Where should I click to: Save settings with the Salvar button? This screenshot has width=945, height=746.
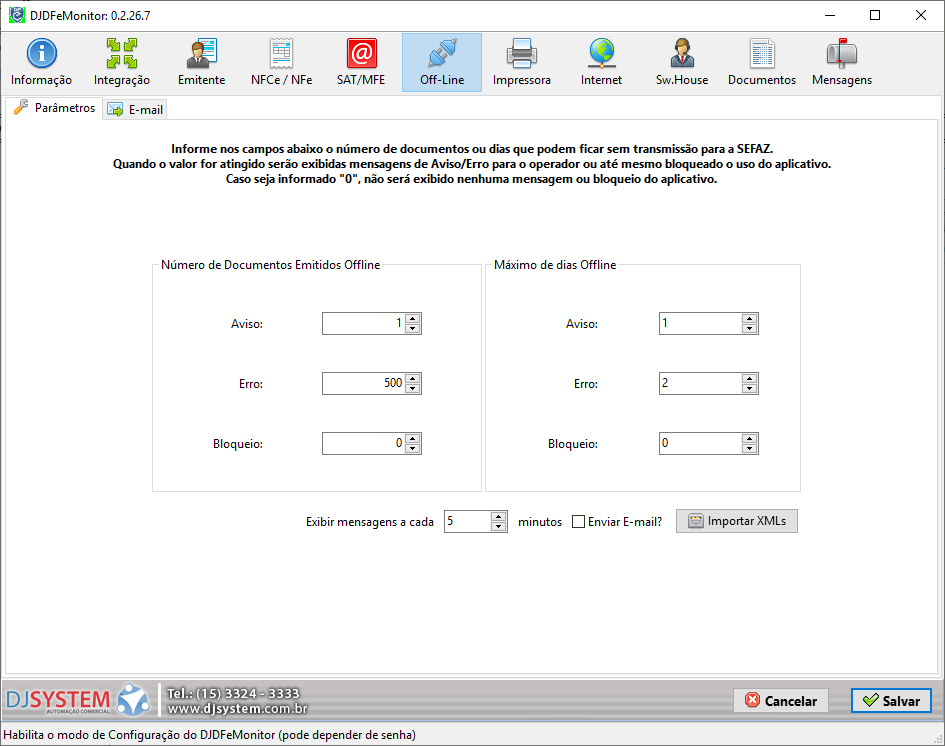pos(891,701)
